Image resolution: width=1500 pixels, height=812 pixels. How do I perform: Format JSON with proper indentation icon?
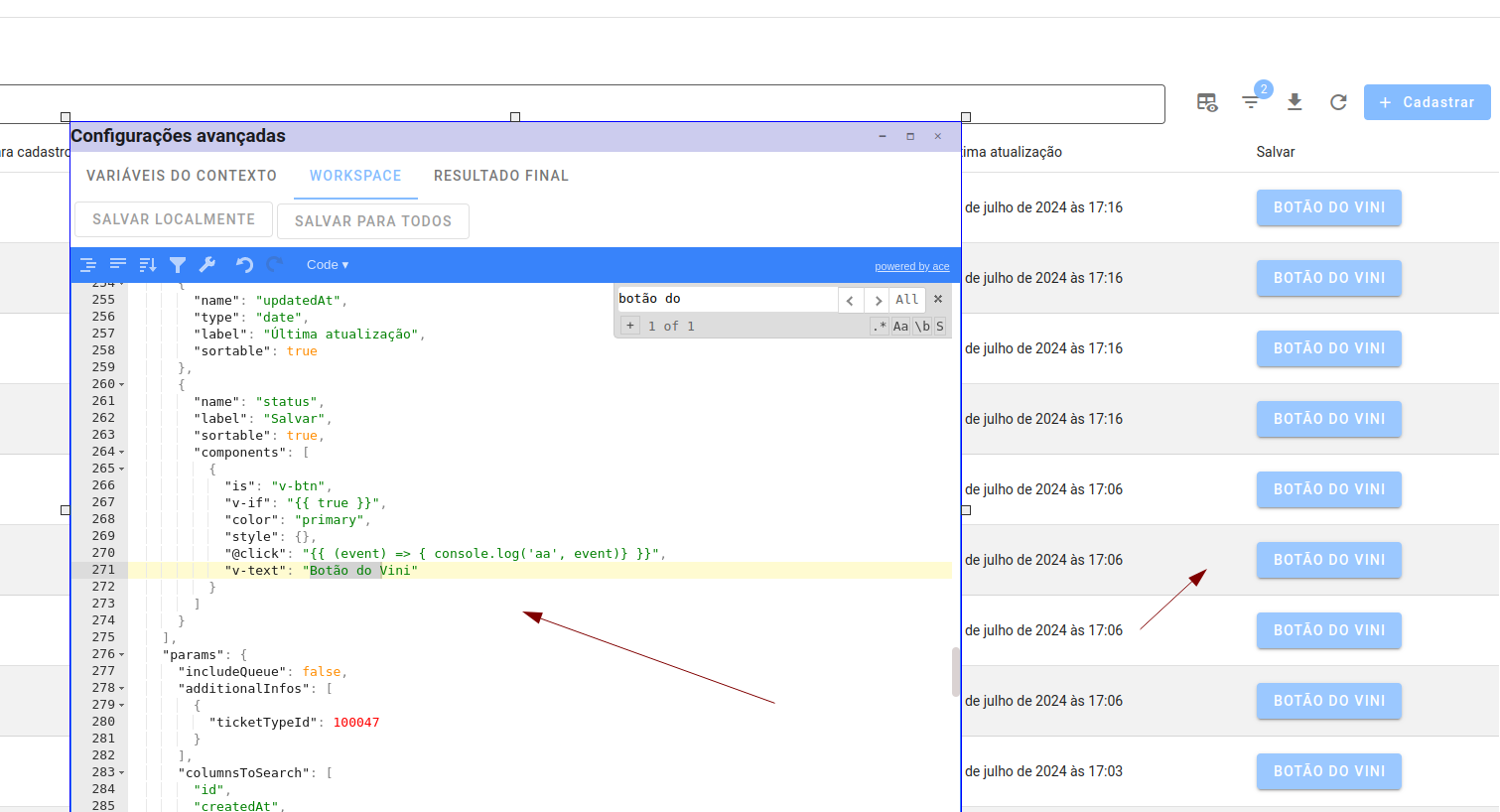[87, 264]
